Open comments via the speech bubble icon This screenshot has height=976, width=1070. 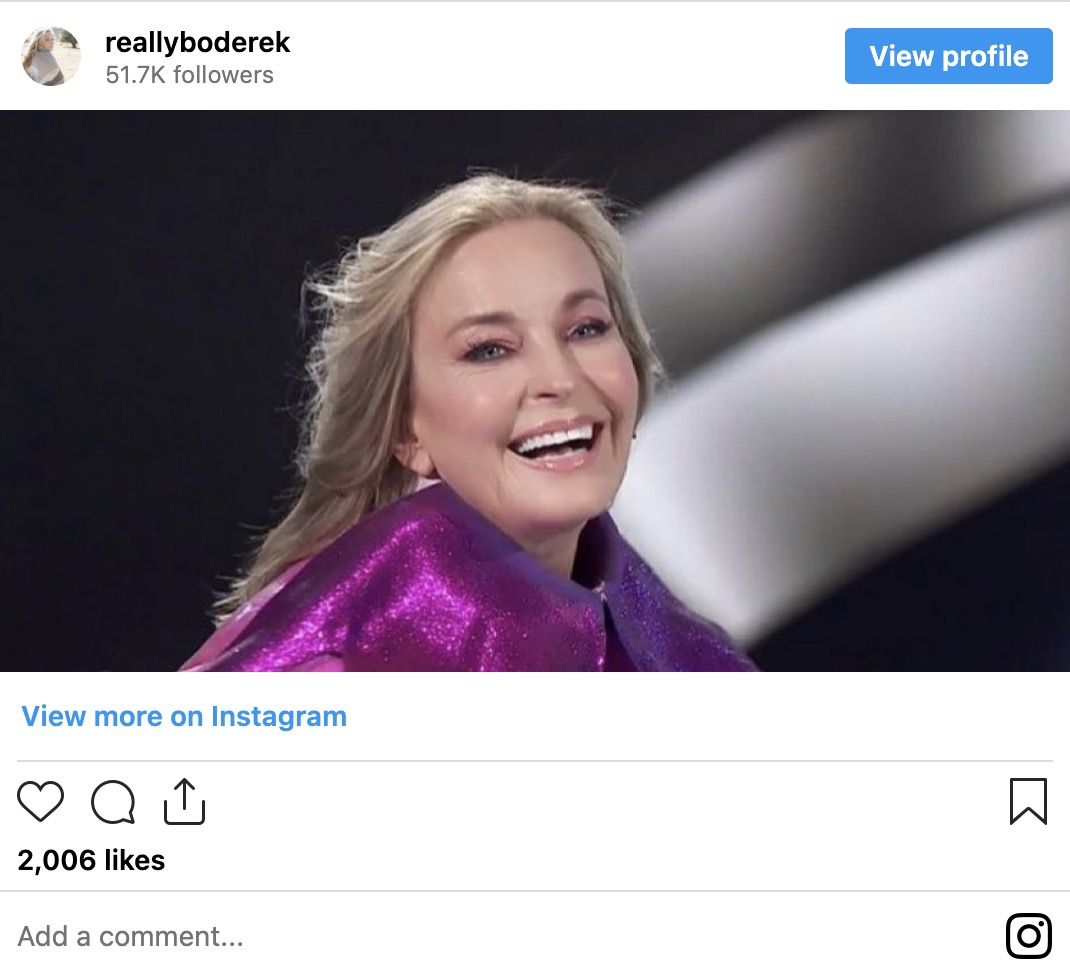113,801
